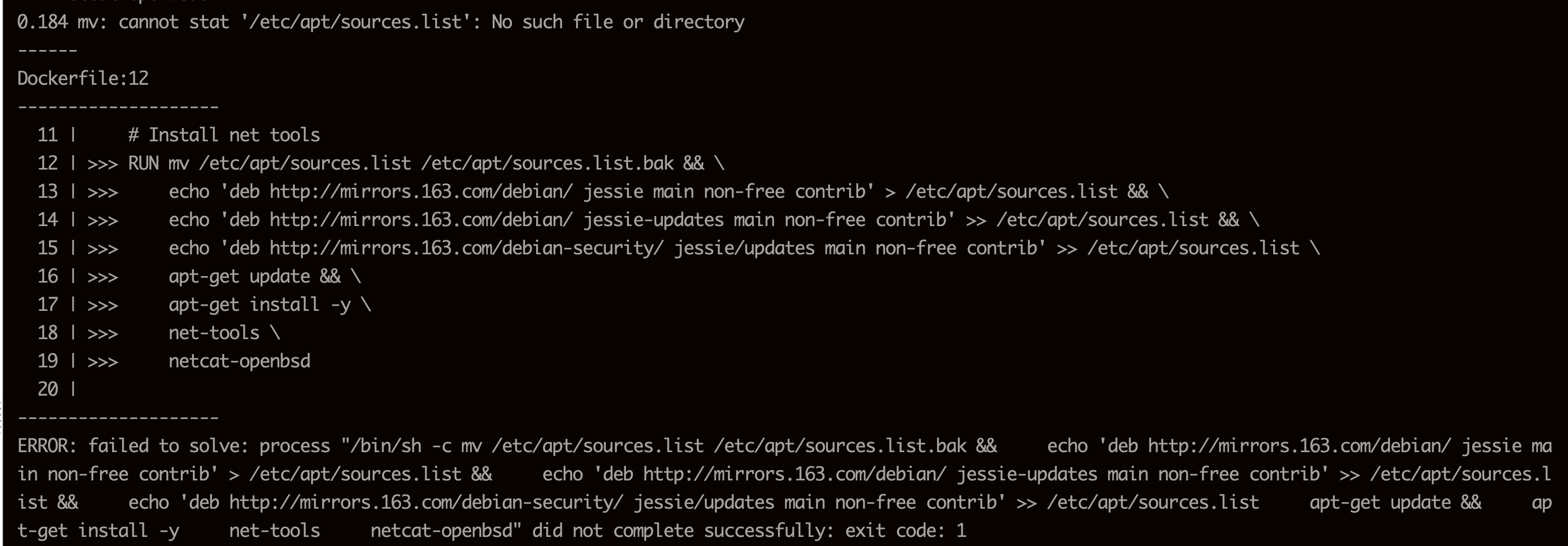Image resolution: width=1568 pixels, height=546 pixels.
Task: Click 'apt-get update' on line 16
Action: (x=239, y=277)
